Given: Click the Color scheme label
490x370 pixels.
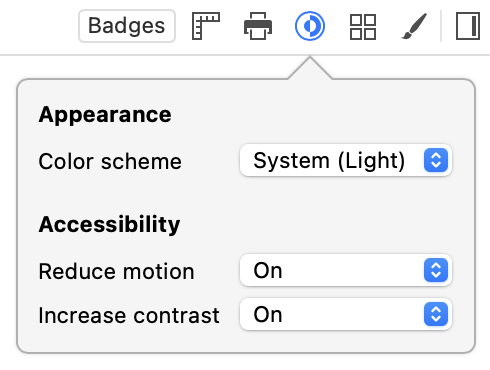Looking at the screenshot, I should (110, 161).
